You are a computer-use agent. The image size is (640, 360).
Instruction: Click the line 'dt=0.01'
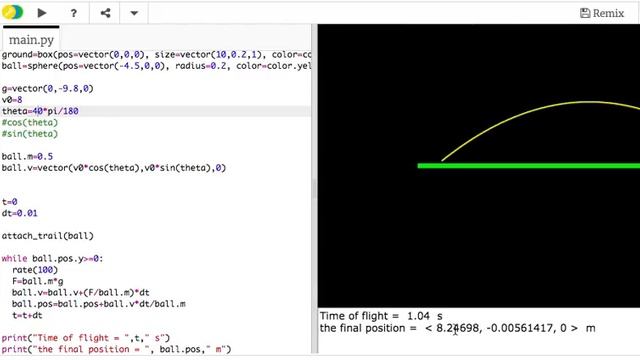click(20, 213)
